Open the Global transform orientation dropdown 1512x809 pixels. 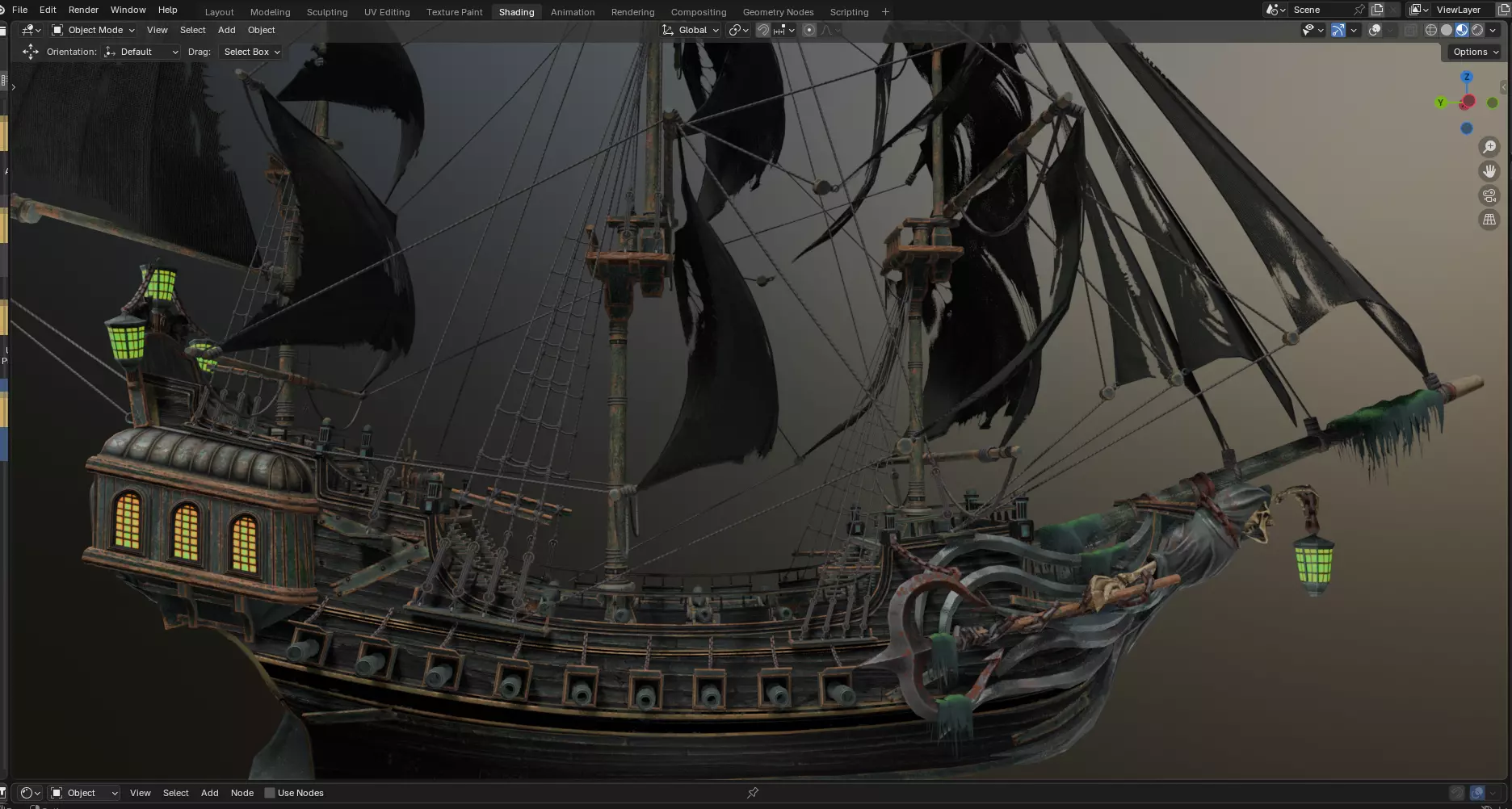click(x=691, y=30)
